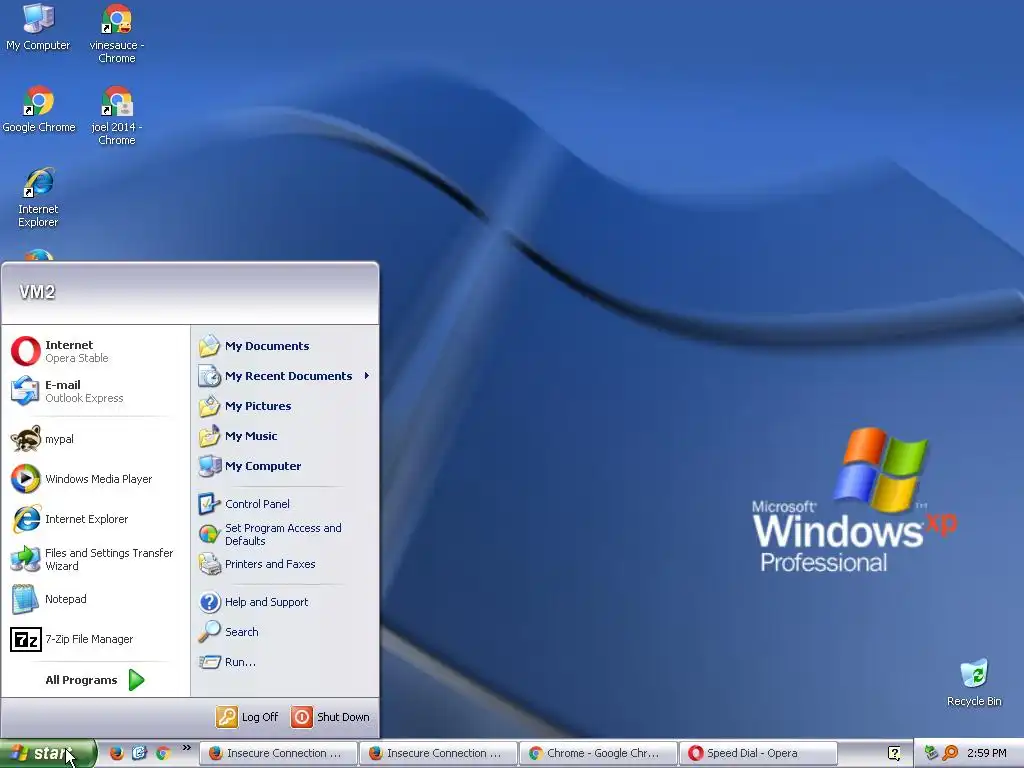1024x768 pixels.
Task: Launch 7-Zip File Manager
Action: tap(95, 639)
